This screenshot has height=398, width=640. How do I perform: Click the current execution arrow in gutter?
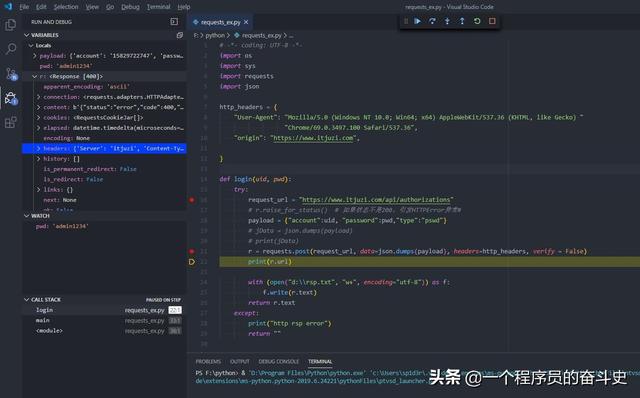(191, 262)
